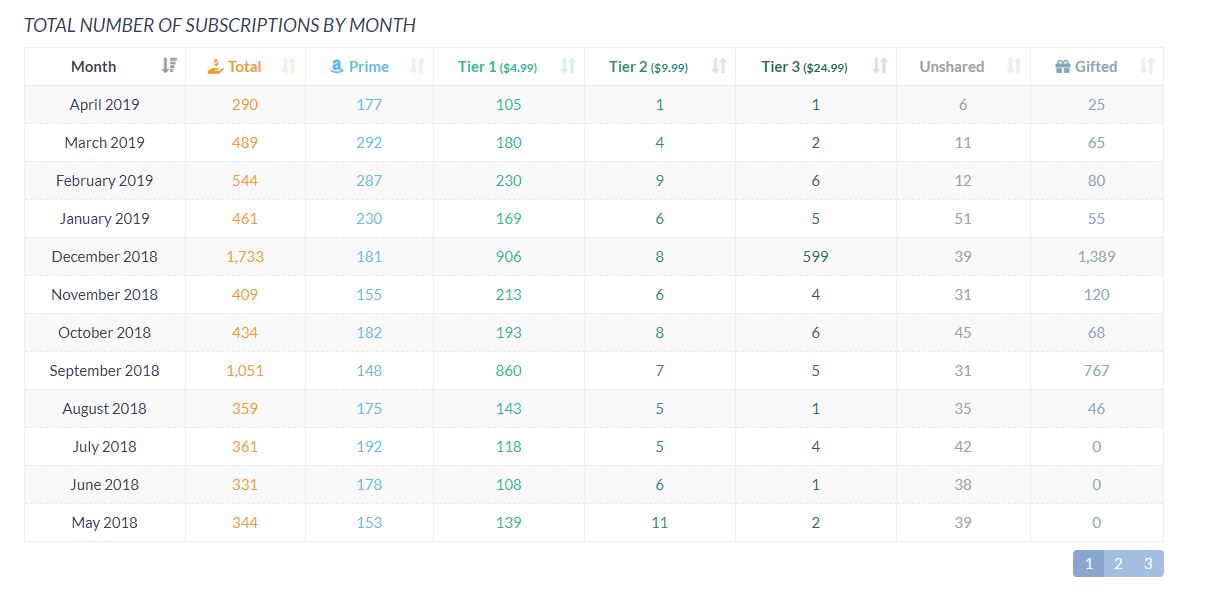1213x594 pixels.
Task: Go to page 2 of the table
Action: pos(1118,563)
